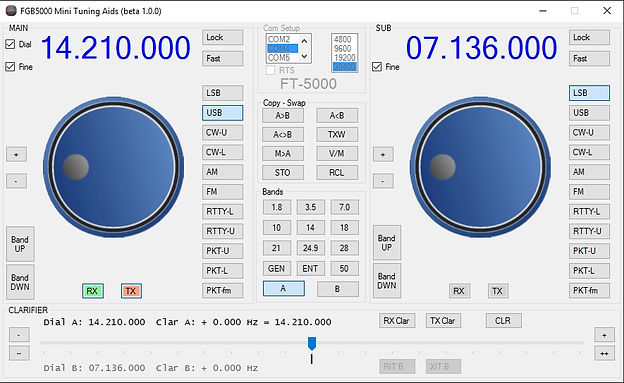Click MAIN Band UP button

[x=20, y=244]
